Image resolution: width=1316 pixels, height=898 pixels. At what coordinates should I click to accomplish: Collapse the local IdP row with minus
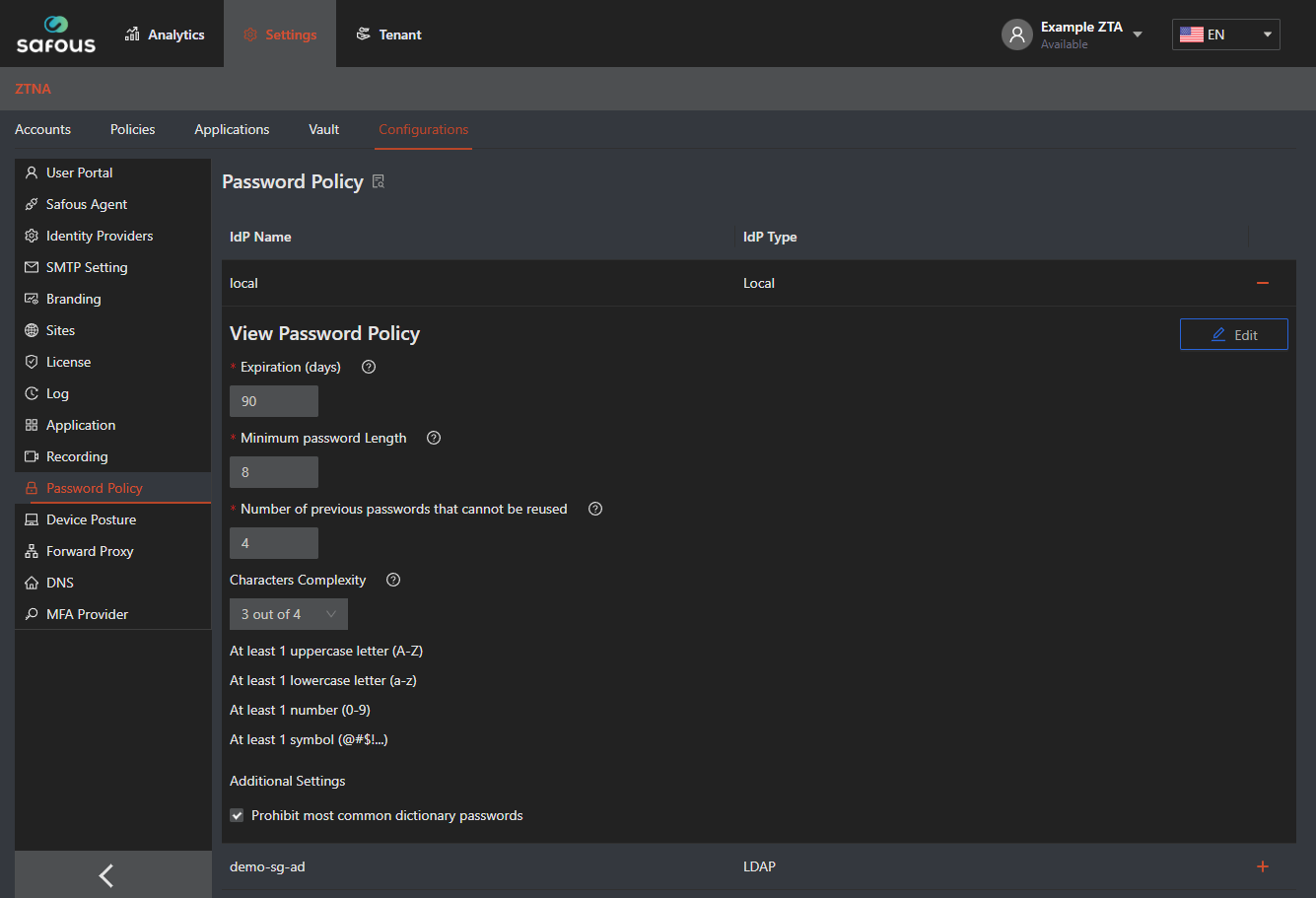tap(1263, 283)
